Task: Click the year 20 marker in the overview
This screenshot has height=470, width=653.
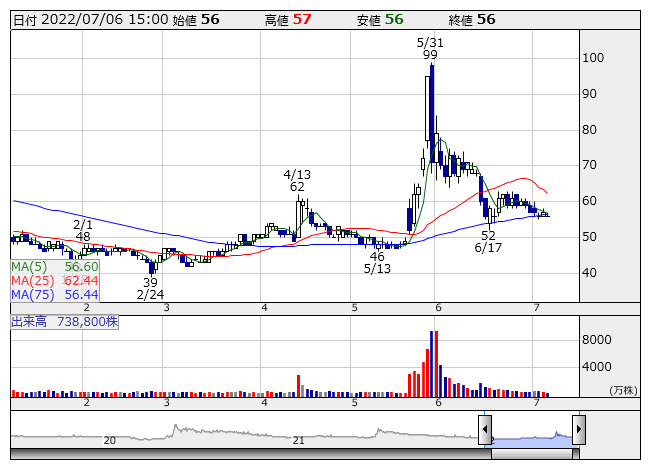Action: point(110,440)
